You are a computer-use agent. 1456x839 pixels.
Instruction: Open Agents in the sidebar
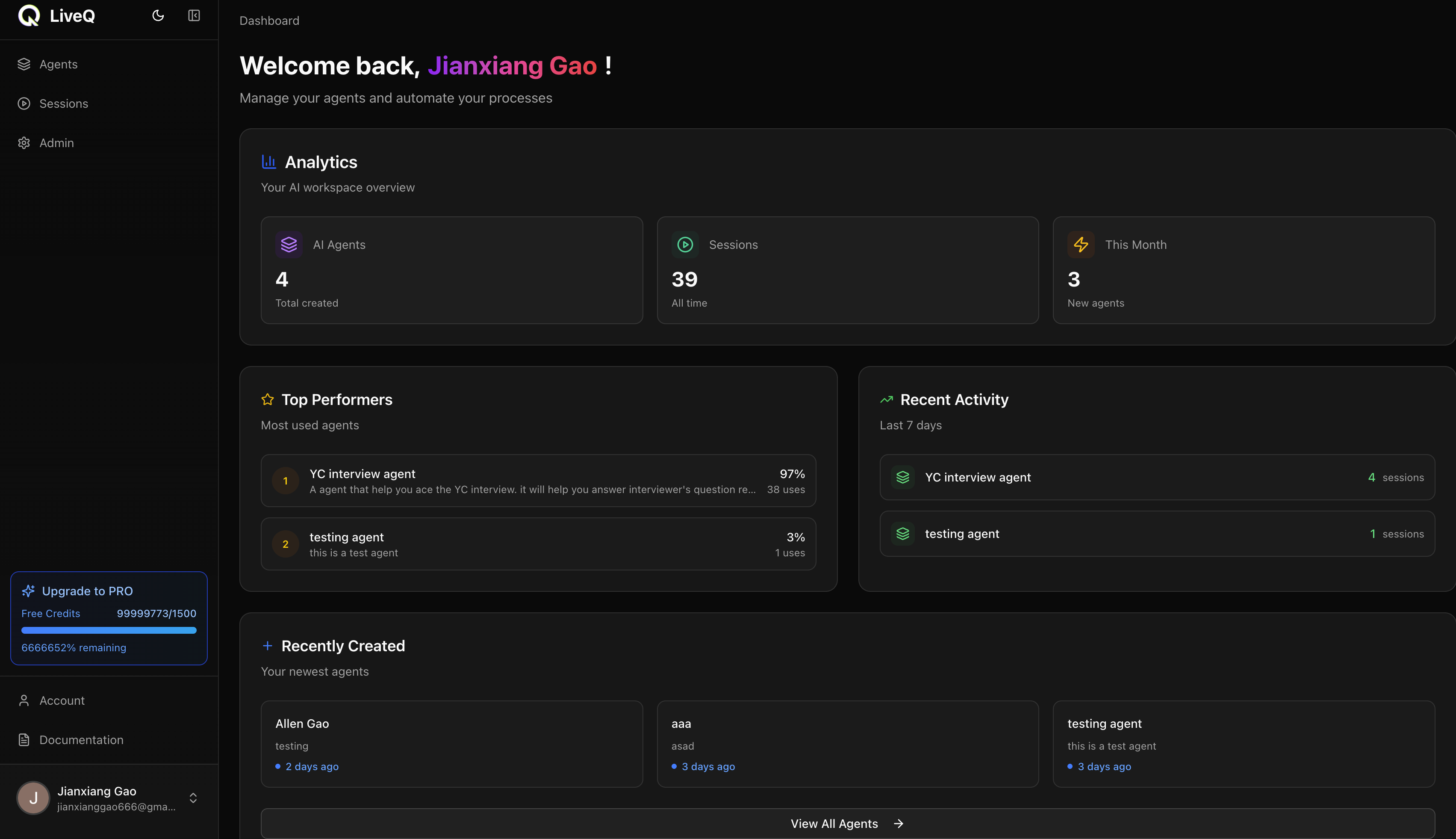[109, 64]
